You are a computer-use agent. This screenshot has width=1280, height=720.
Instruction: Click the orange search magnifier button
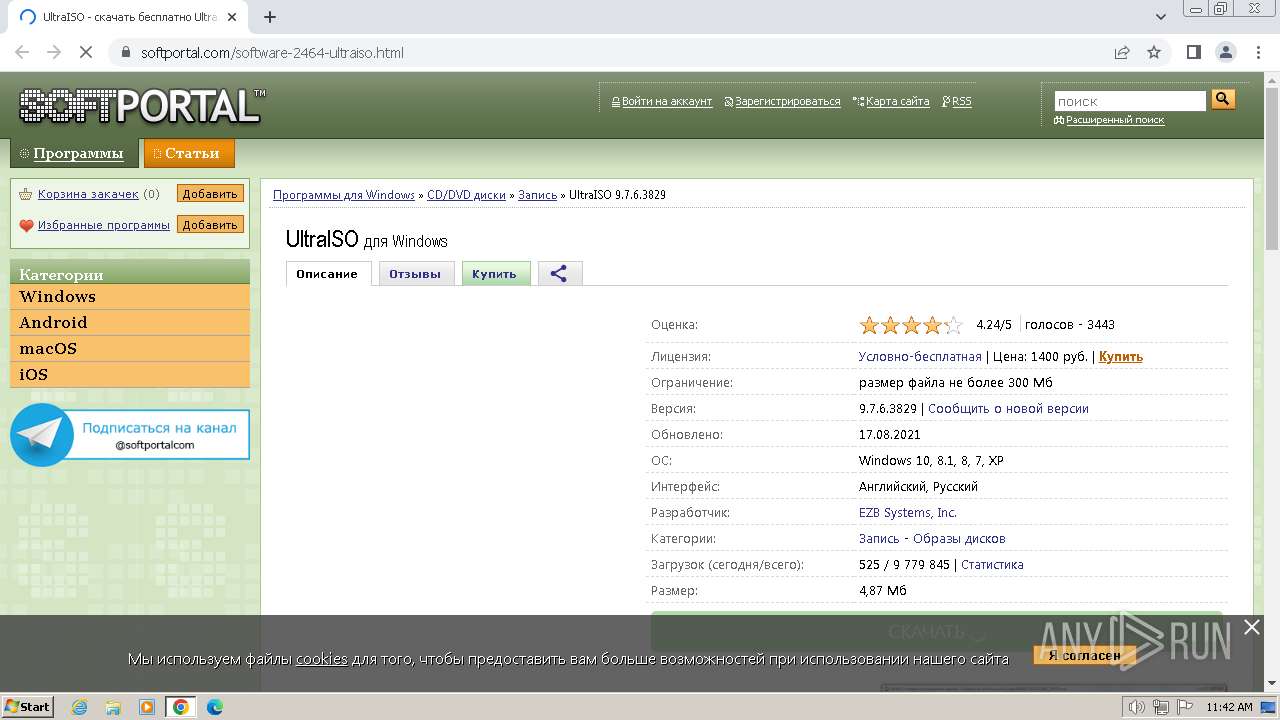click(1223, 99)
